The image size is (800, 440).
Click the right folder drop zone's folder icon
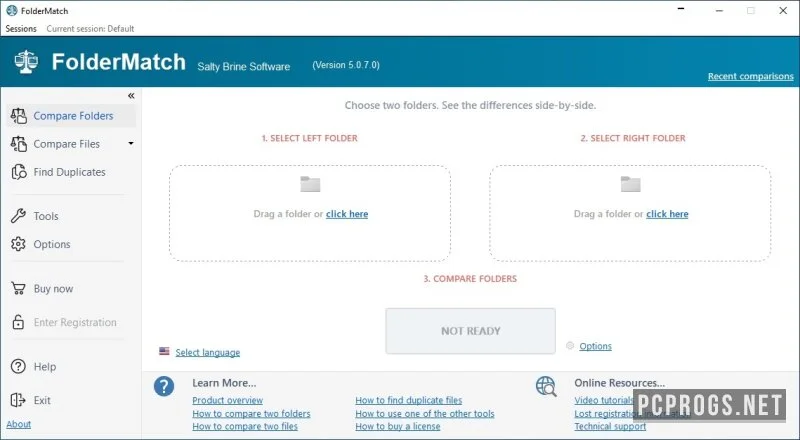click(631, 184)
